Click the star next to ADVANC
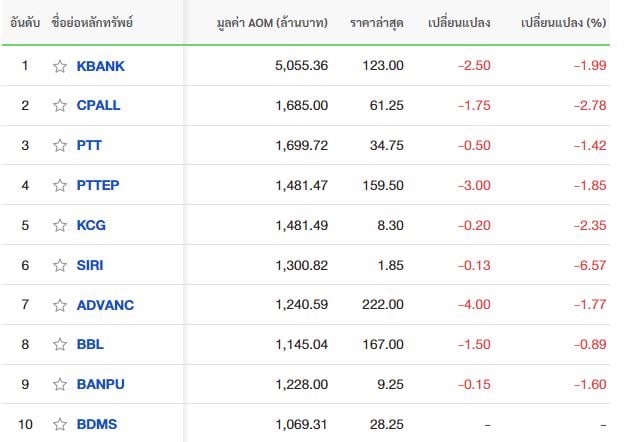 60,305
